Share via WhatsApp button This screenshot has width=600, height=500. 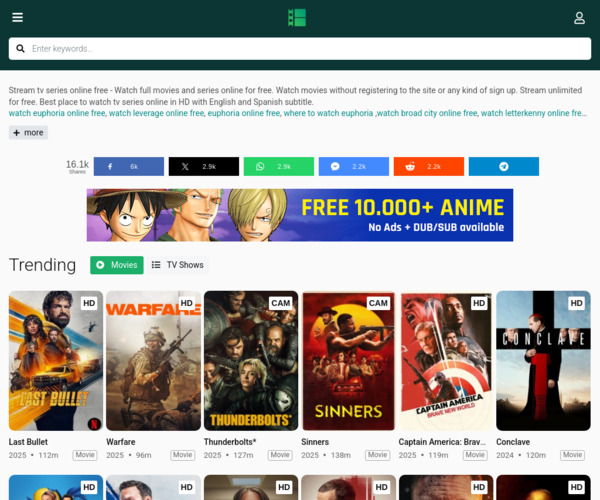[279, 166]
